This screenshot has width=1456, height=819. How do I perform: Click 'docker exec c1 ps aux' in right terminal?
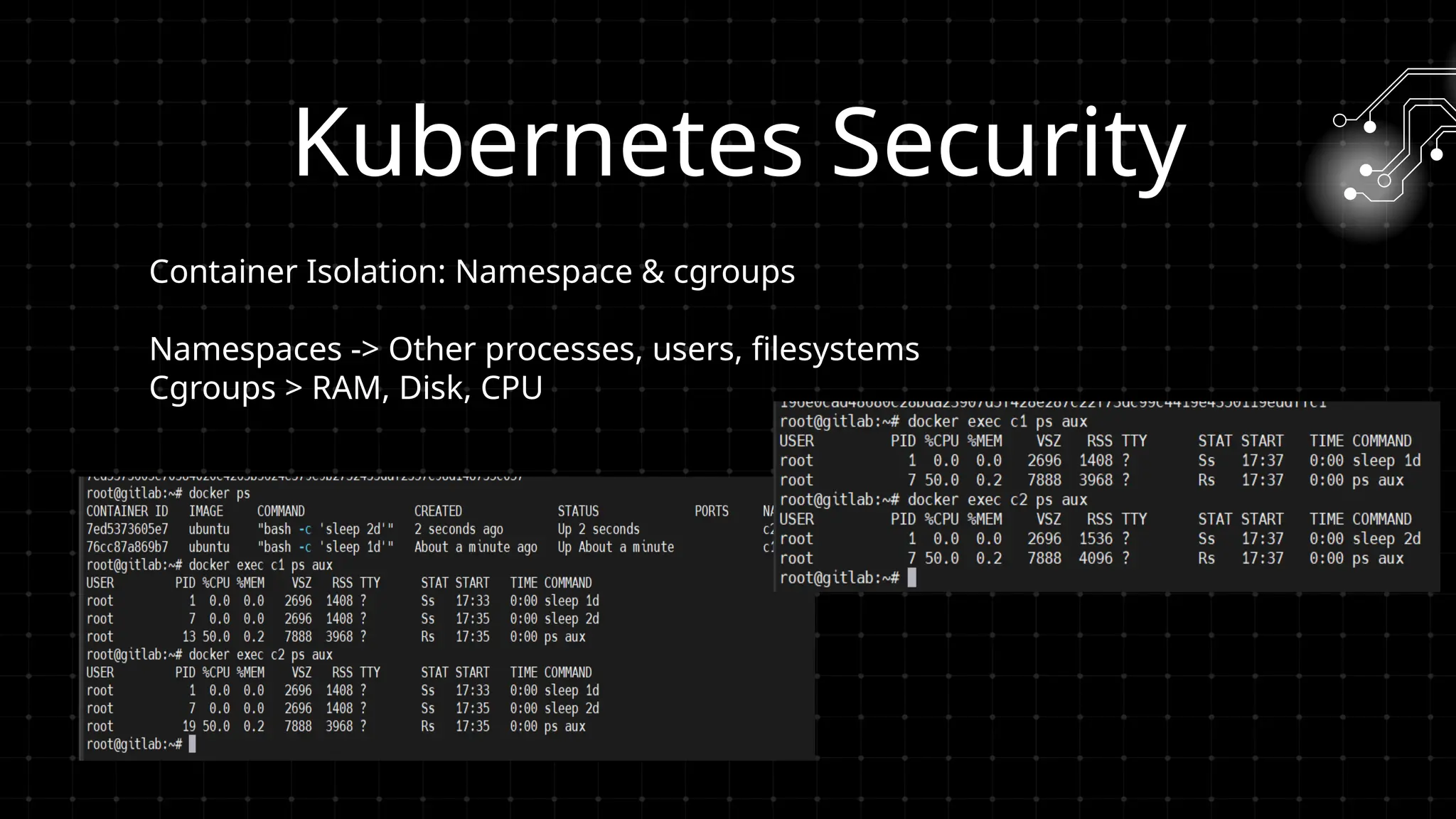click(x=997, y=422)
